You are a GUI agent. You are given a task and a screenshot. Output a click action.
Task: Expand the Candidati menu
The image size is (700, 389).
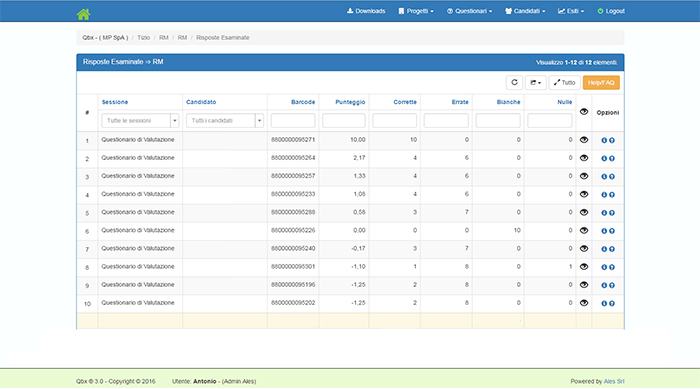tap(525, 11)
